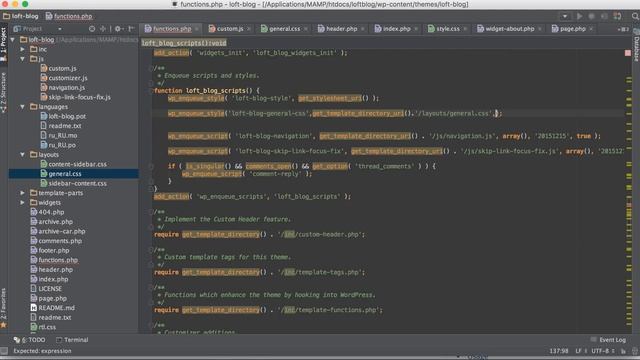
Task: Fold the loft_blog_scripts function block
Action: pyautogui.click(x=151, y=91)
